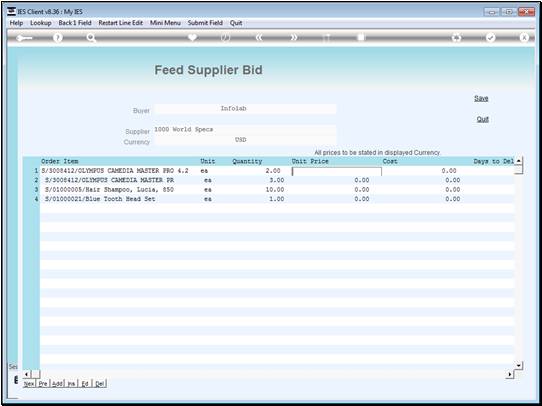The width and height of the screenshot is (542, 406).
Task: Open the Lookup menu
Action: point(41,23)
